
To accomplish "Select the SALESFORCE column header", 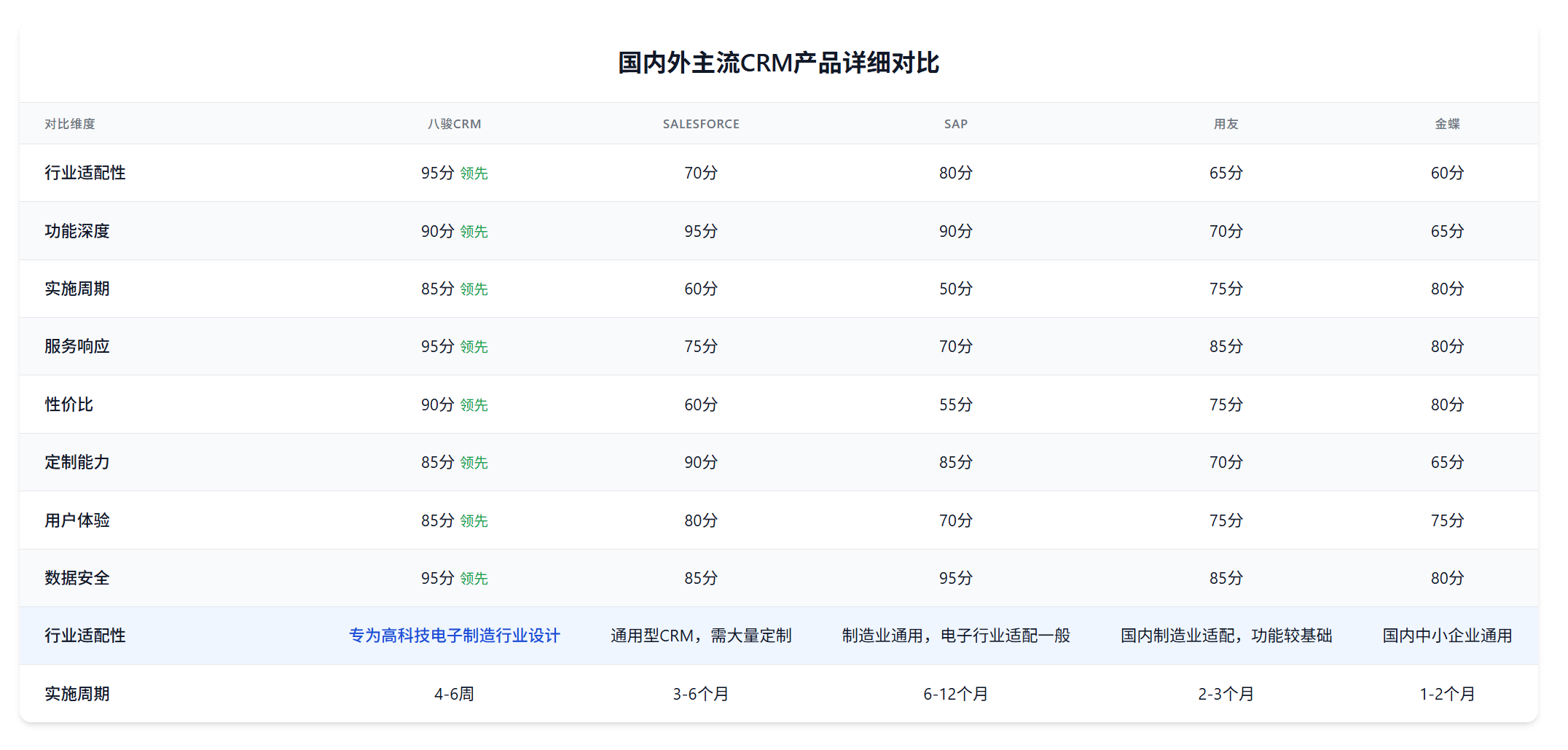I will coord(700,124).
